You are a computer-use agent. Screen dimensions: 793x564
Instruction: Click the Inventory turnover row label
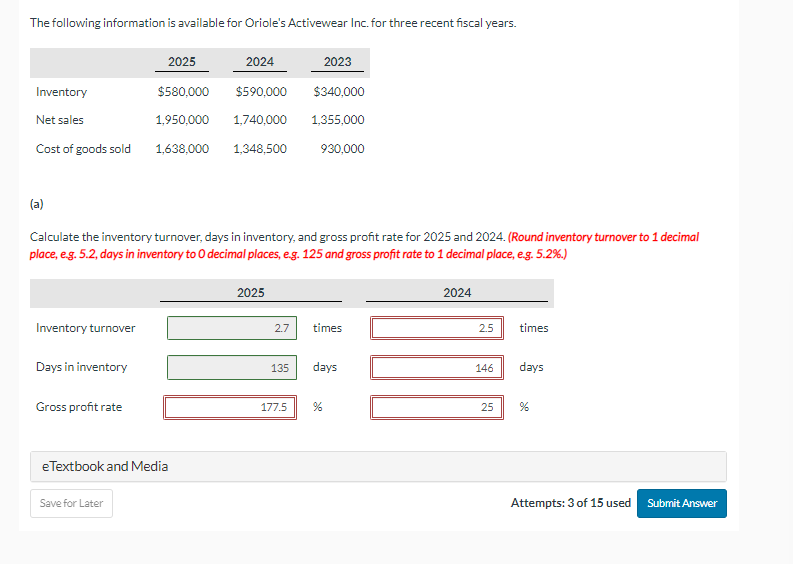[x=85, y=328]
